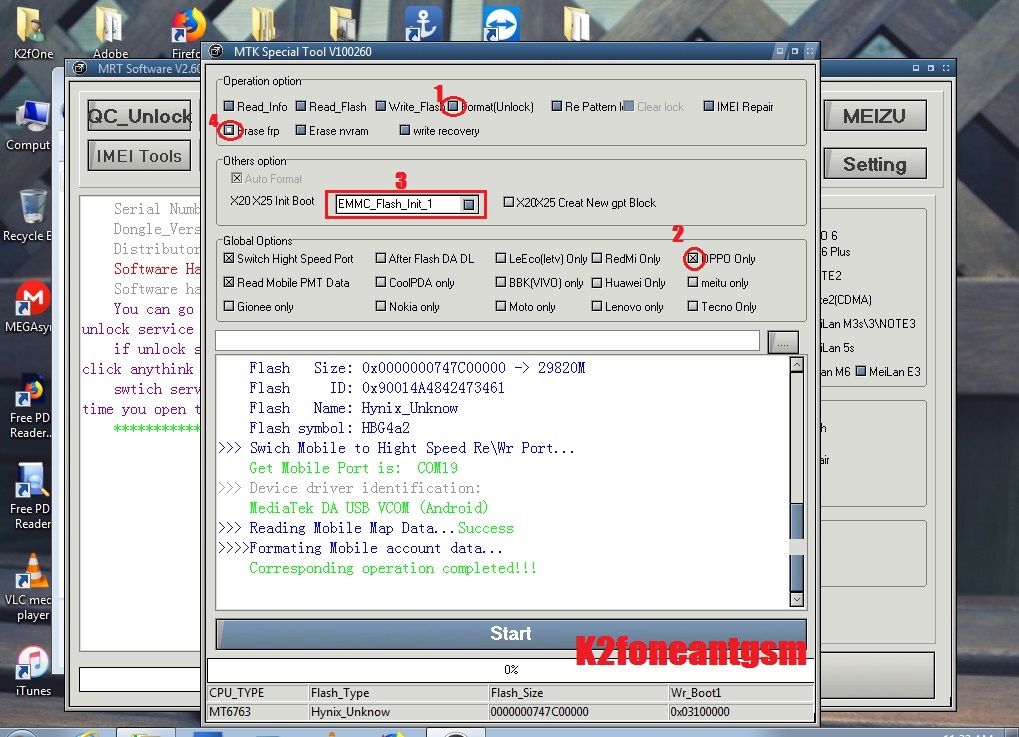Click the browse file button with dots
The height and width of the screenshot is (737, 1019).
[782, 341]
